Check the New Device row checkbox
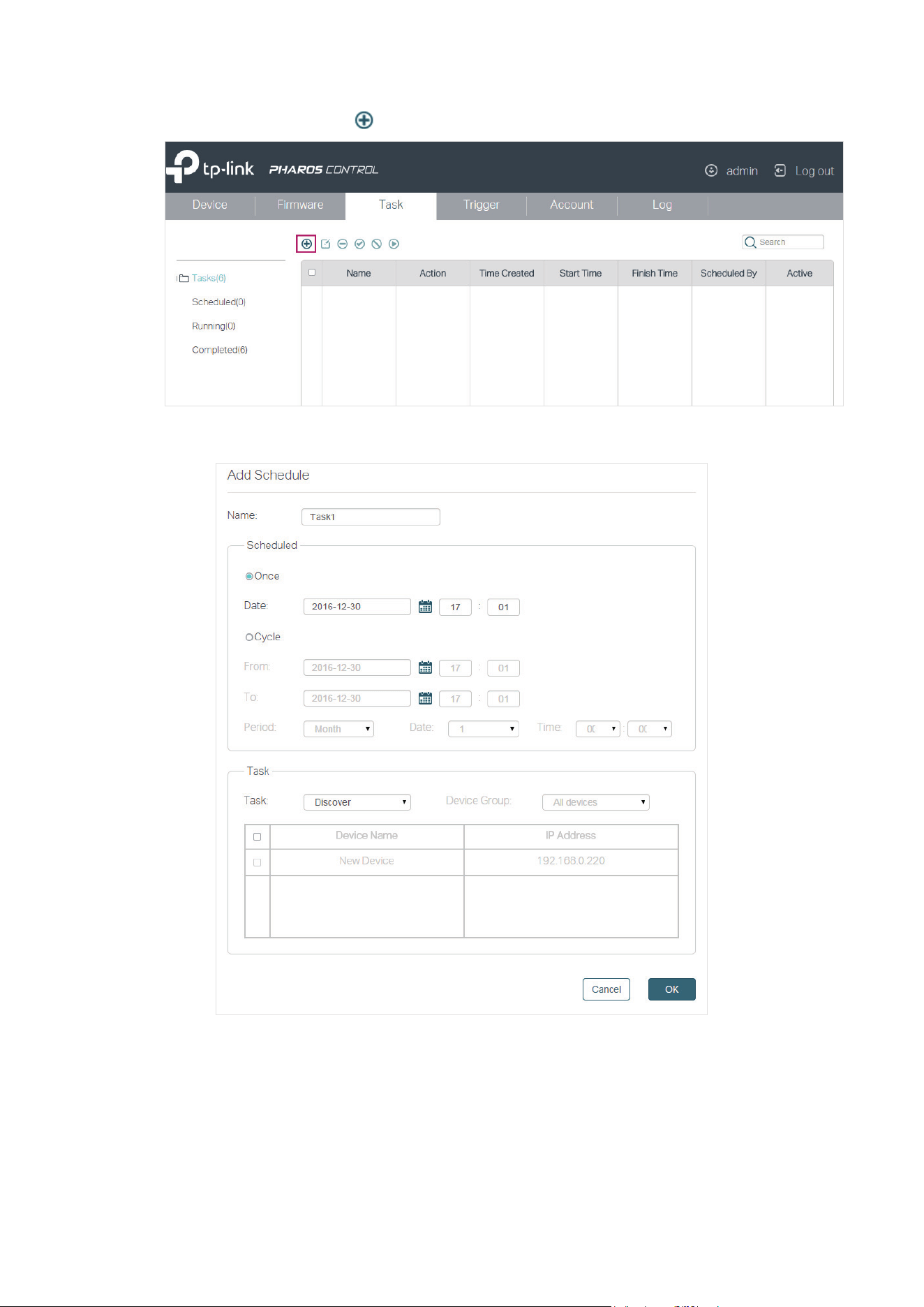This screenshot has height=1307, width=924. click(x=257, y=862)
